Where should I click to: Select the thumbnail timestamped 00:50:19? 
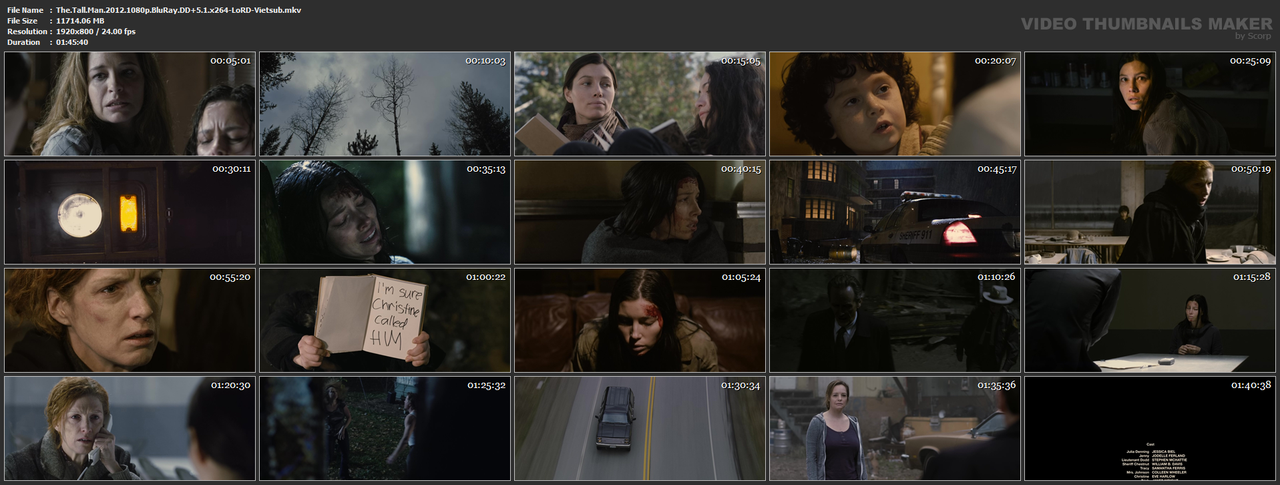point(1150,211)
